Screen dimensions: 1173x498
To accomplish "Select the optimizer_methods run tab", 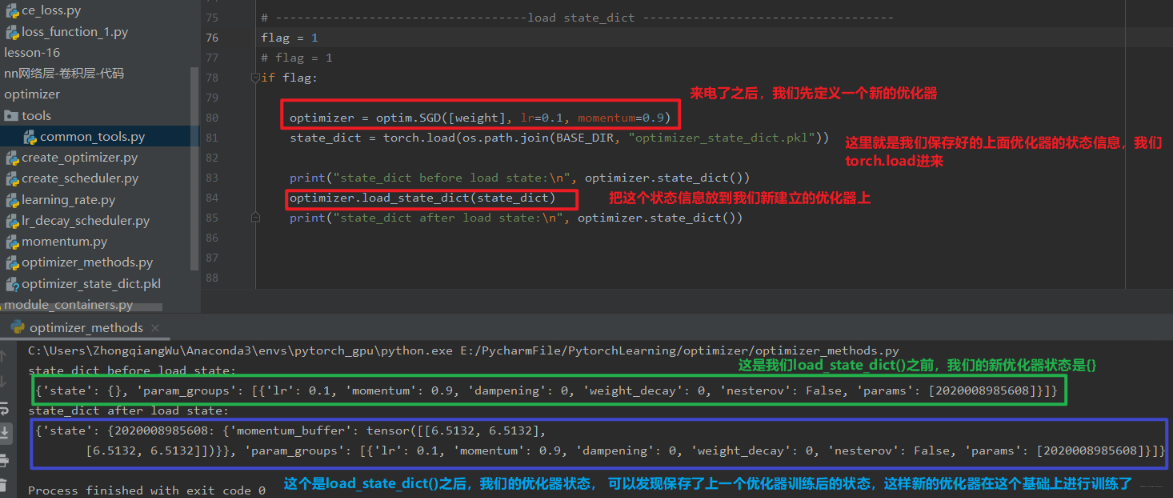I will (86, 328).
